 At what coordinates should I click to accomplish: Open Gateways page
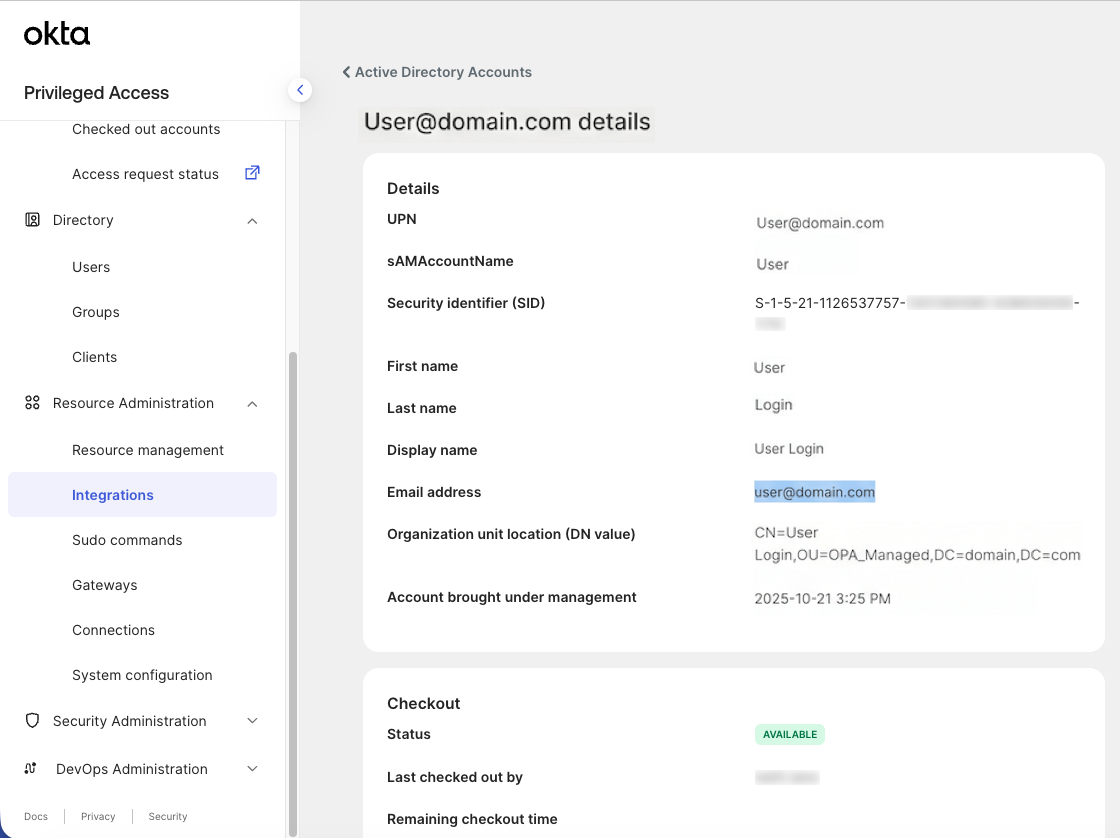tap(104, 585)
